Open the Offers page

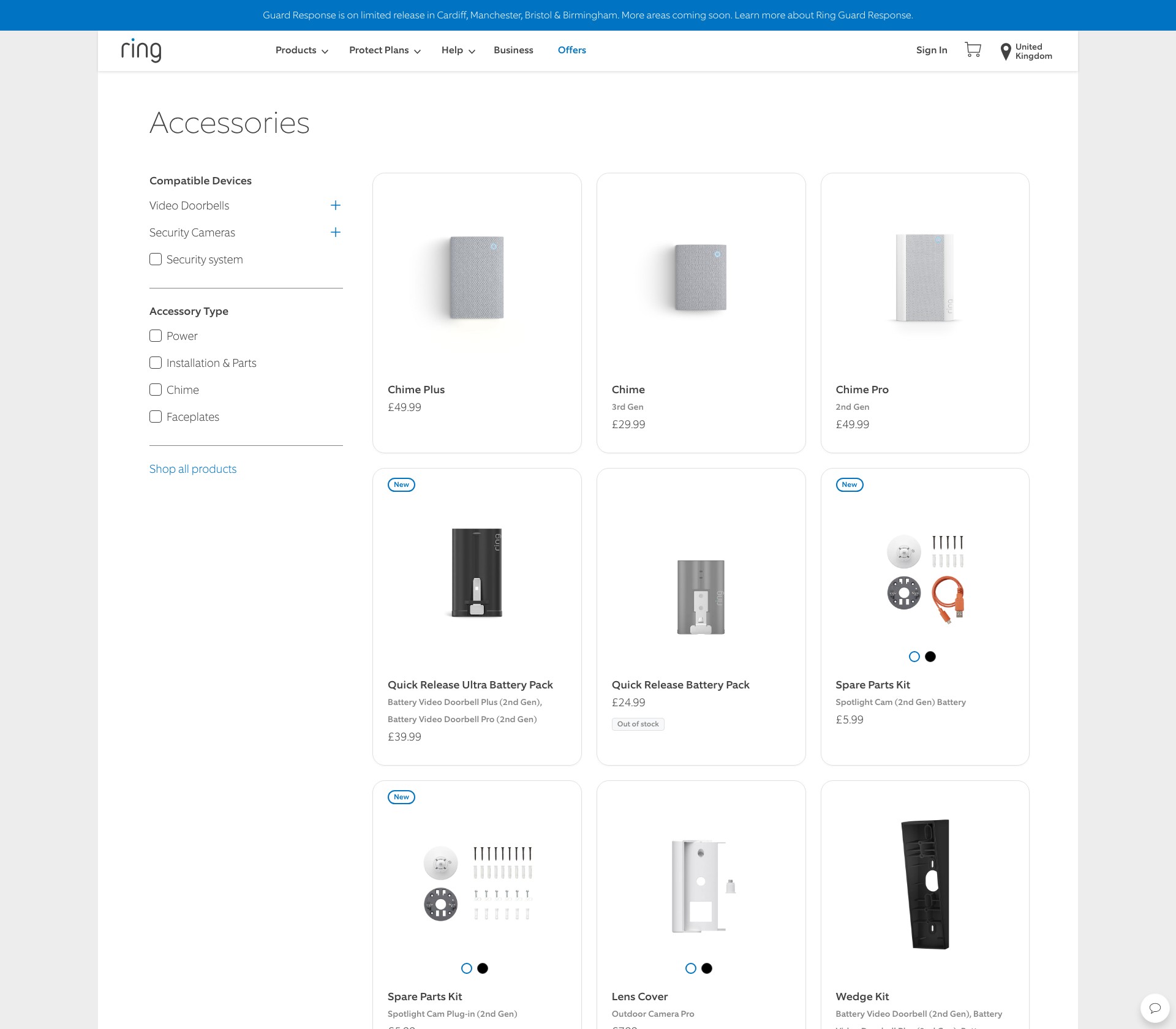pyautogui.click(x=571, y=50)
